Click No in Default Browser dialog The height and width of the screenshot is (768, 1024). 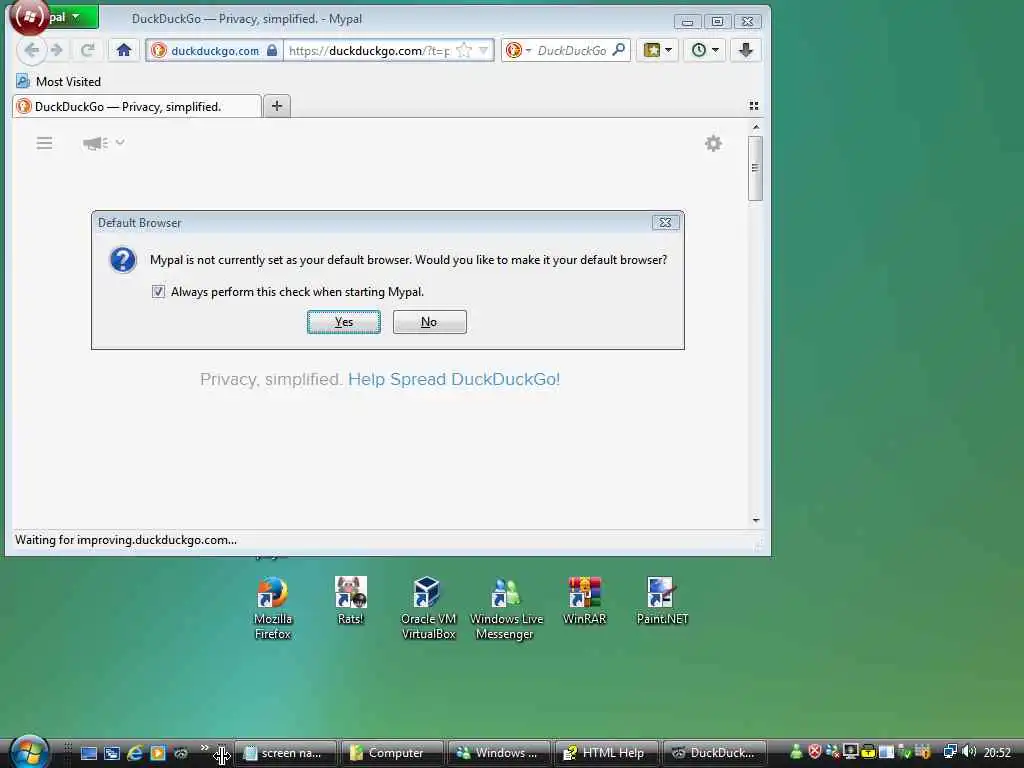(x=429, y=322)
